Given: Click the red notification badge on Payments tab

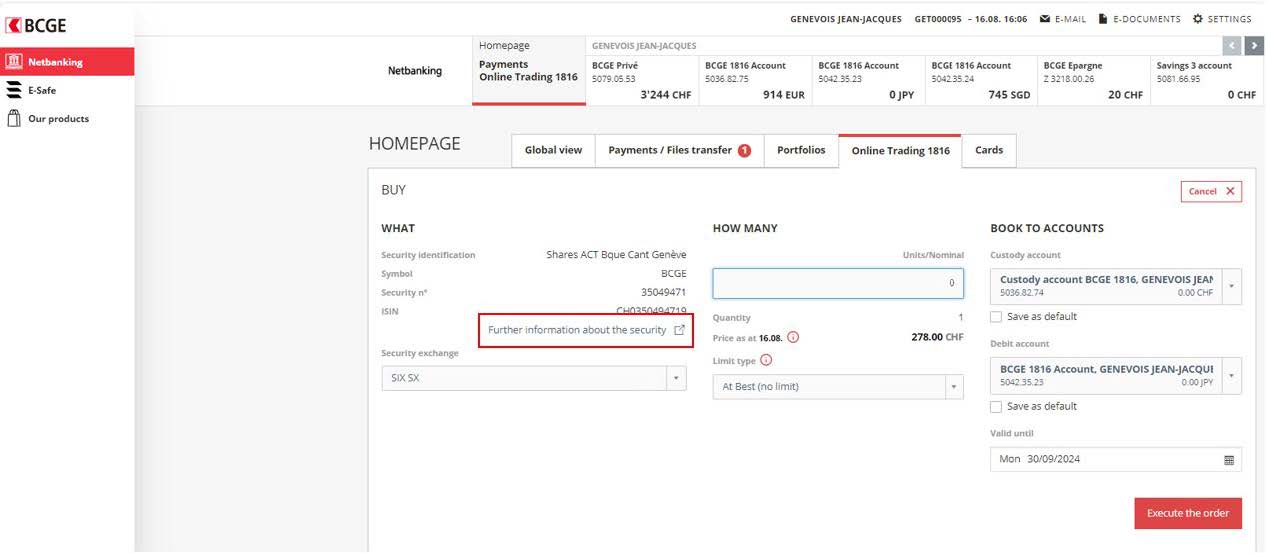Looking at the screenshot, I should [x=744, y=151].
